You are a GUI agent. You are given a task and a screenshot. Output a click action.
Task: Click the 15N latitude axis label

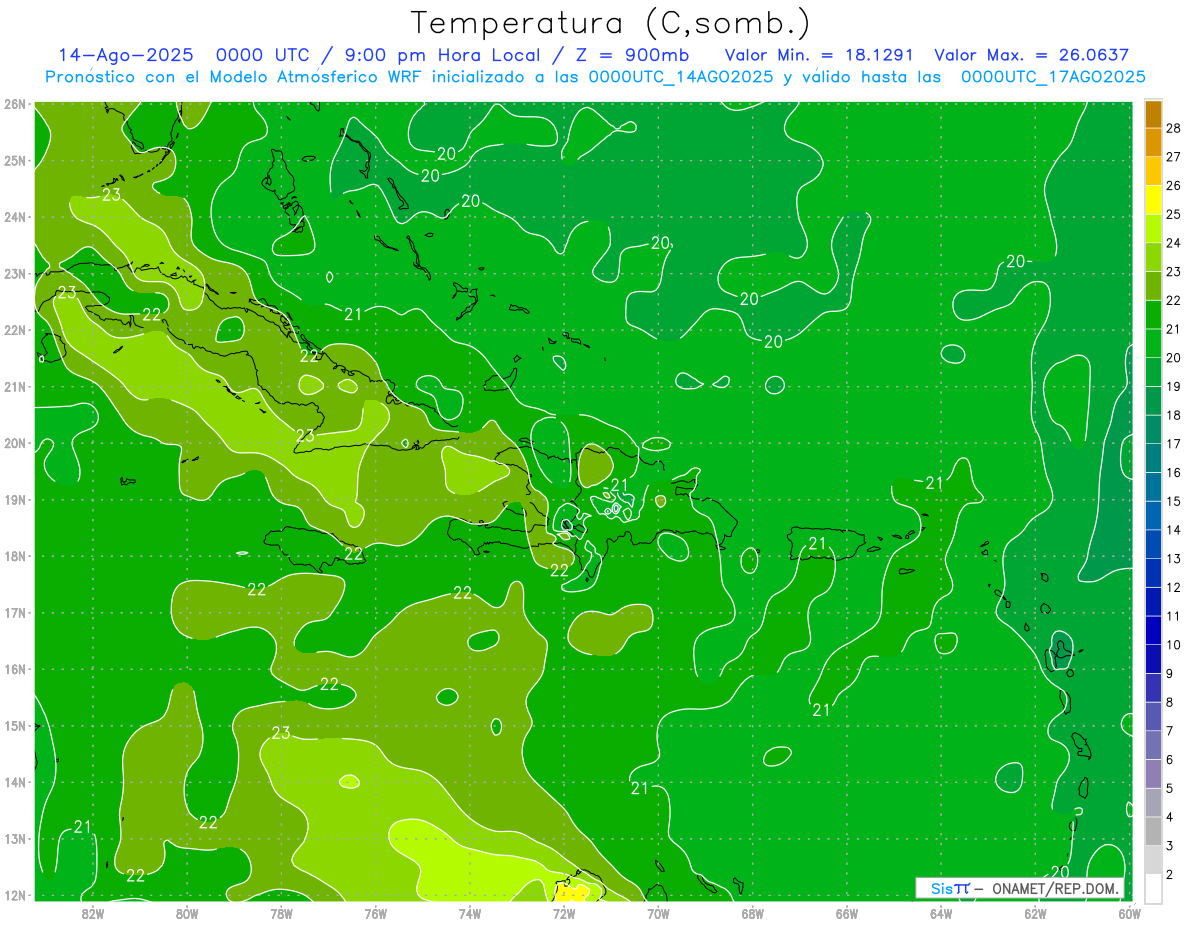tap(15, 726)
